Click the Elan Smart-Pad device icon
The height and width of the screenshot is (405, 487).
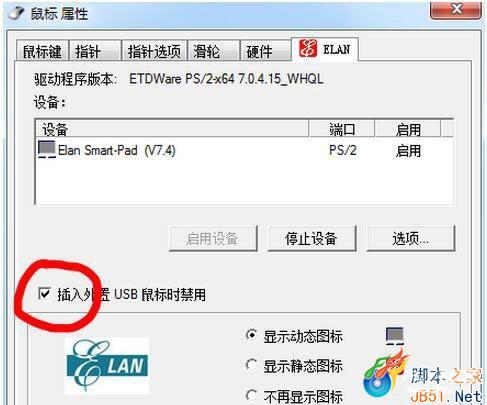46,149
